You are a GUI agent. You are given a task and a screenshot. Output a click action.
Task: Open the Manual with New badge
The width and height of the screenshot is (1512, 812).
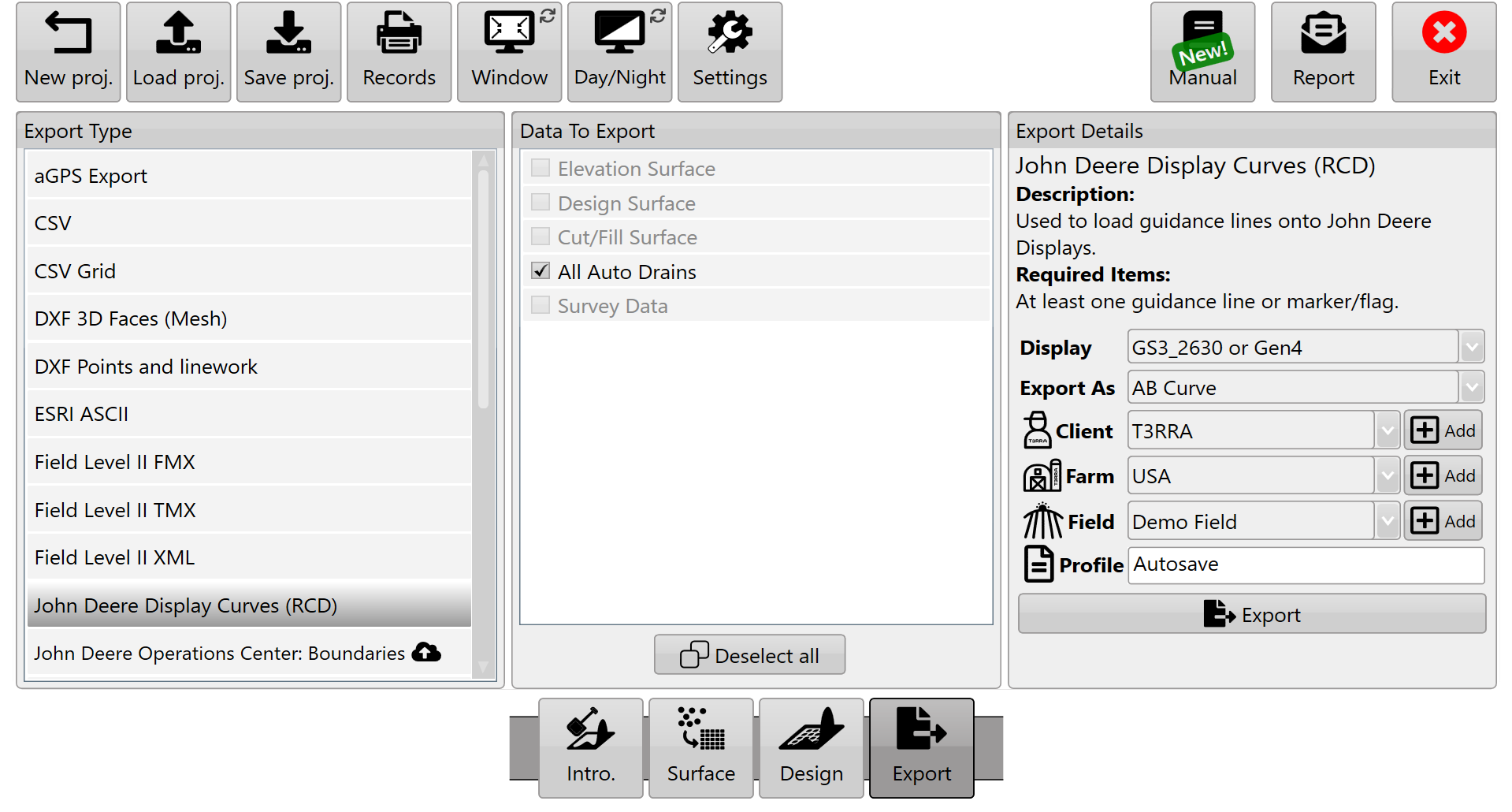[1202, 52]
